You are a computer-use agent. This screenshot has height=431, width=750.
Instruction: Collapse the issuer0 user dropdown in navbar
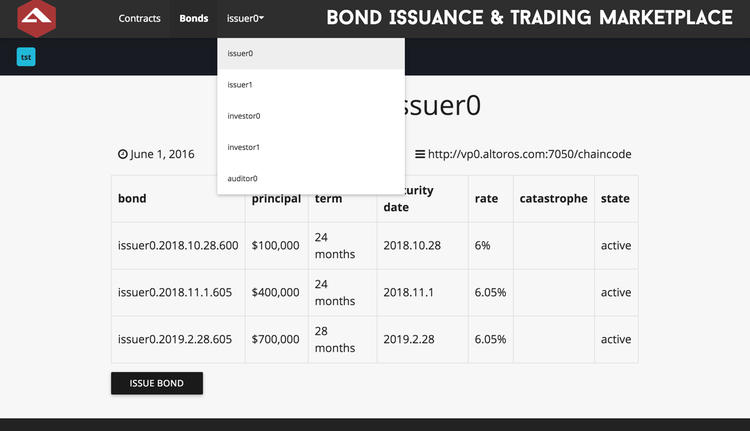[245, 18]
